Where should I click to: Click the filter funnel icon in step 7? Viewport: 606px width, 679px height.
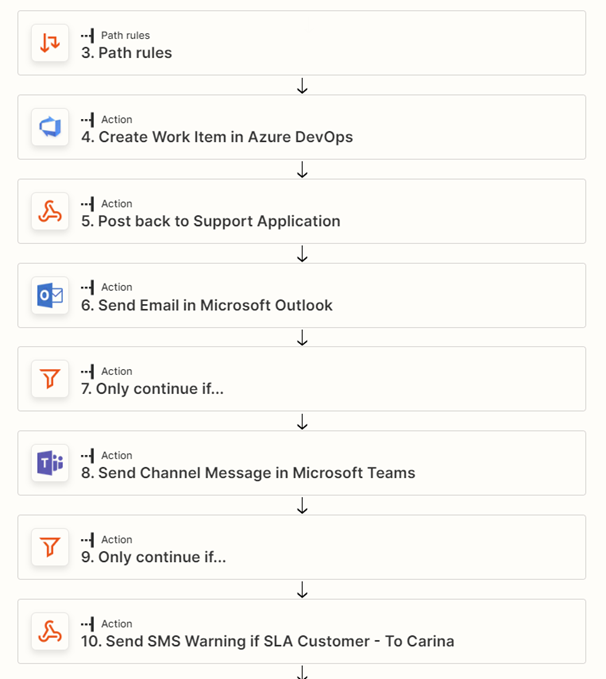click(50, 379)
